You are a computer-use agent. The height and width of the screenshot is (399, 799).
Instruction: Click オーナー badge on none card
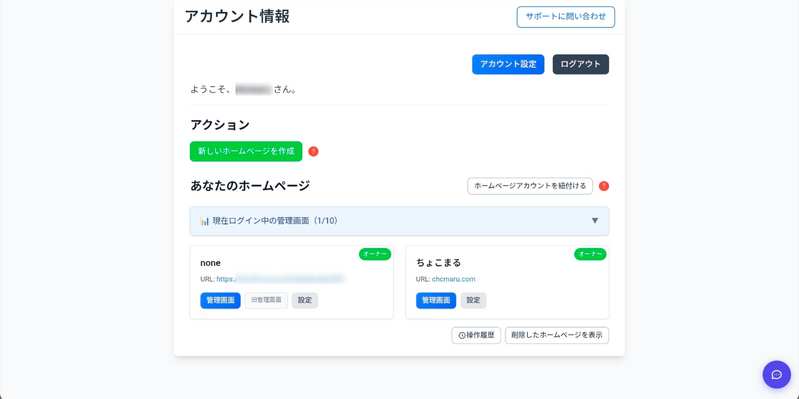pyautogui.click(x=375, y=254)
